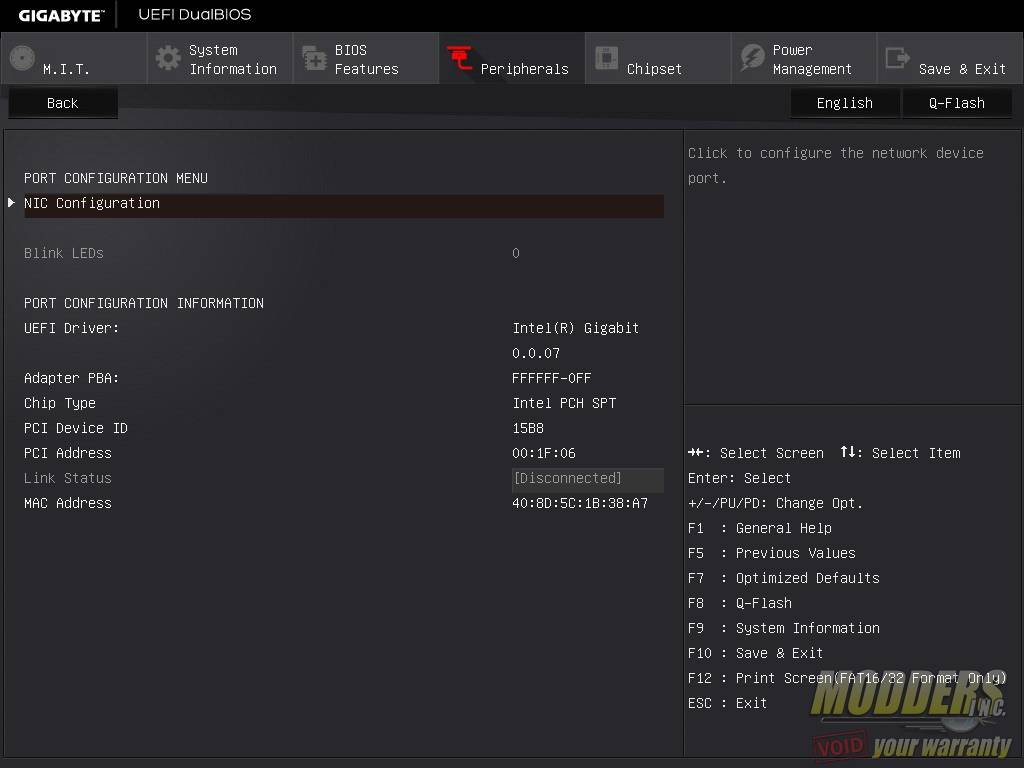This screenshot has height=768, width=1024.
Task: Open the English language selector
Action: pyautogui.click(x=844, y=103)
